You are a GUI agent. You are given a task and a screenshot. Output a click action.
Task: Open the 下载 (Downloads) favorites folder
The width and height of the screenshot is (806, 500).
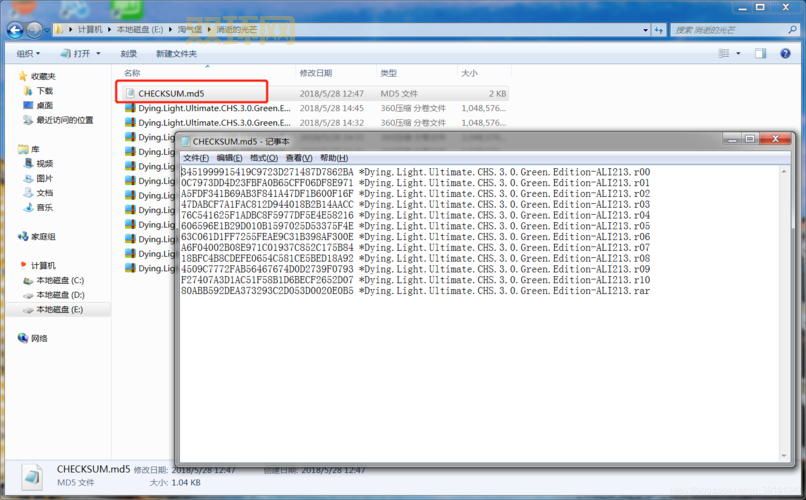click(44, 91)
